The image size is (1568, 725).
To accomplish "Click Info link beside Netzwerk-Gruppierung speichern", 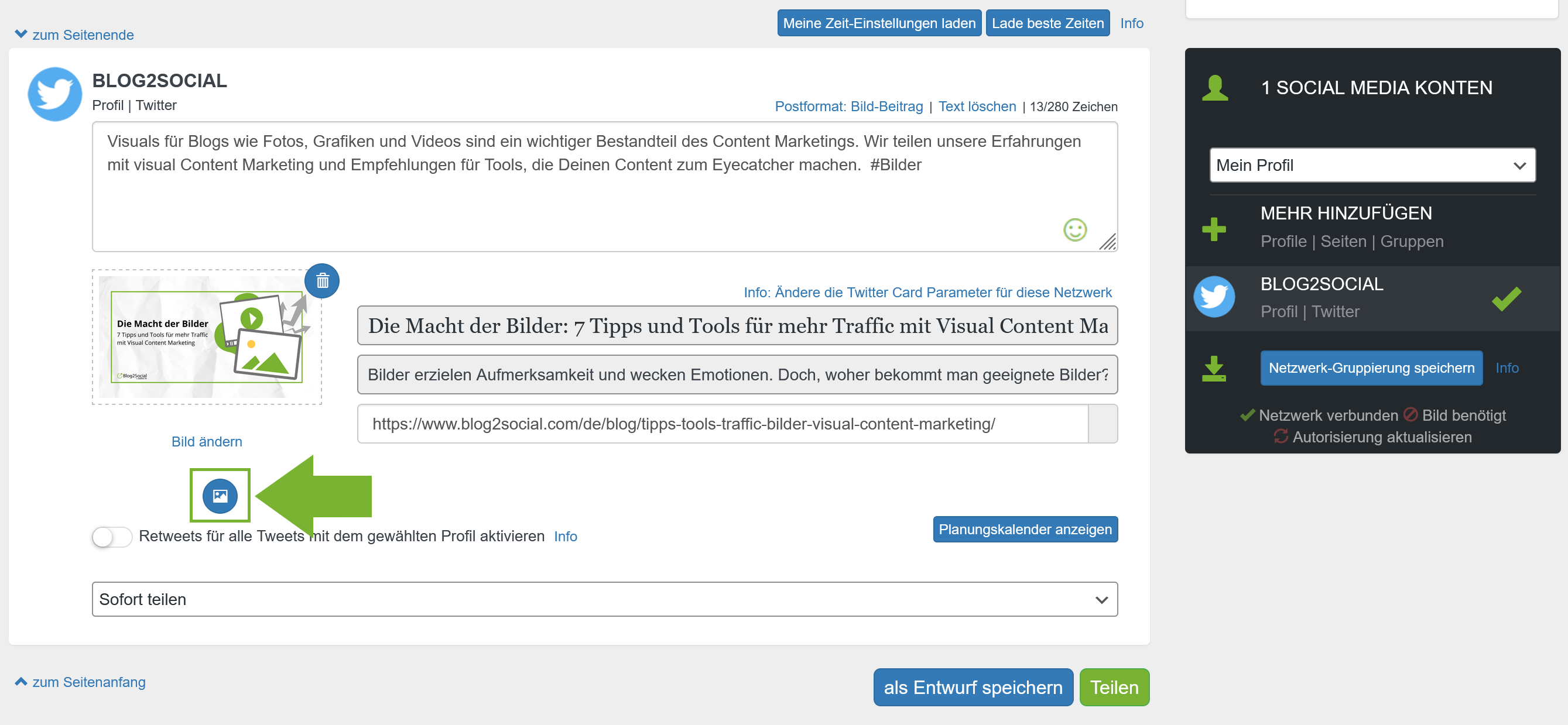I will pos(1507,368).
